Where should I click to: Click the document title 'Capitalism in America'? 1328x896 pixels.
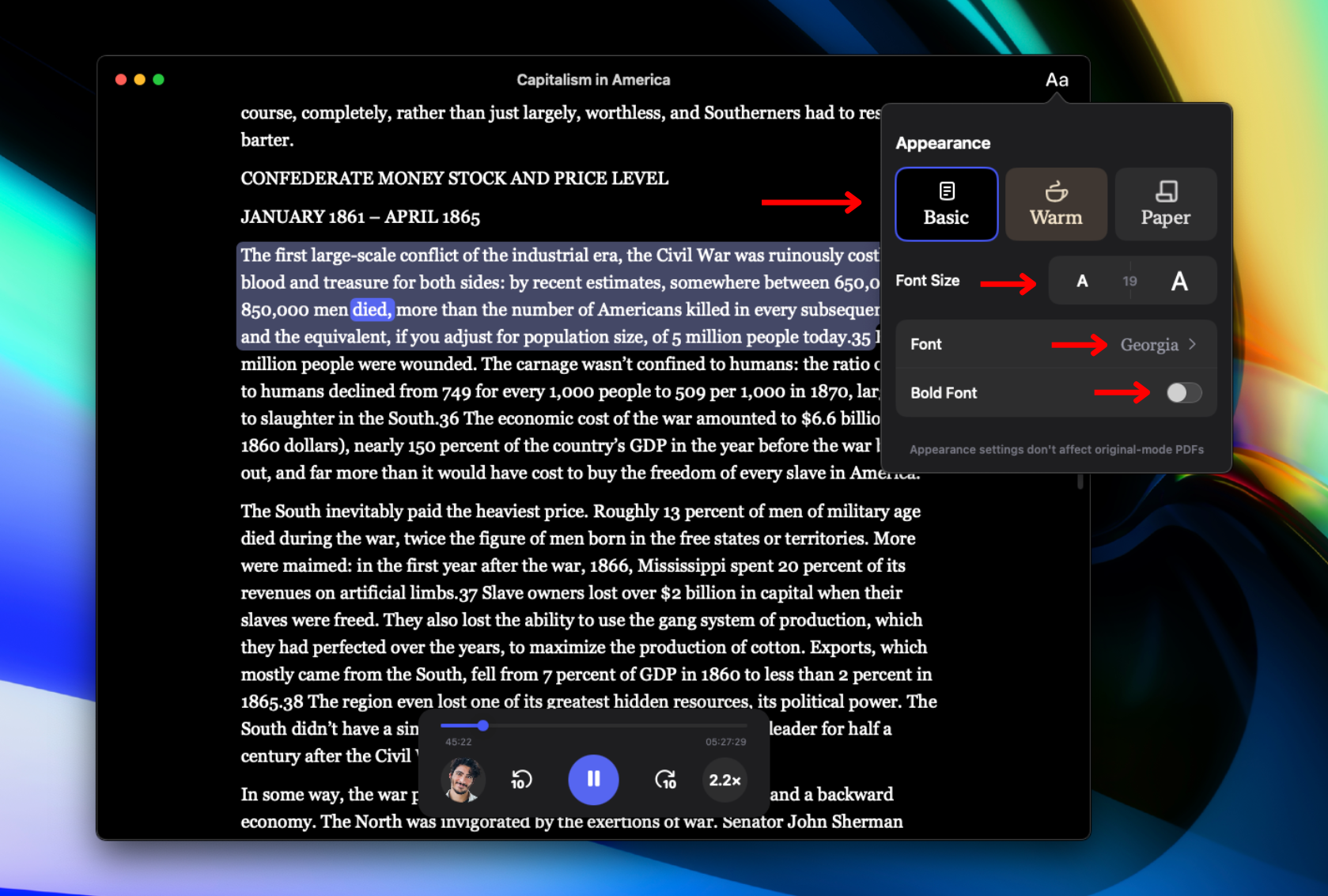(593, 79)
